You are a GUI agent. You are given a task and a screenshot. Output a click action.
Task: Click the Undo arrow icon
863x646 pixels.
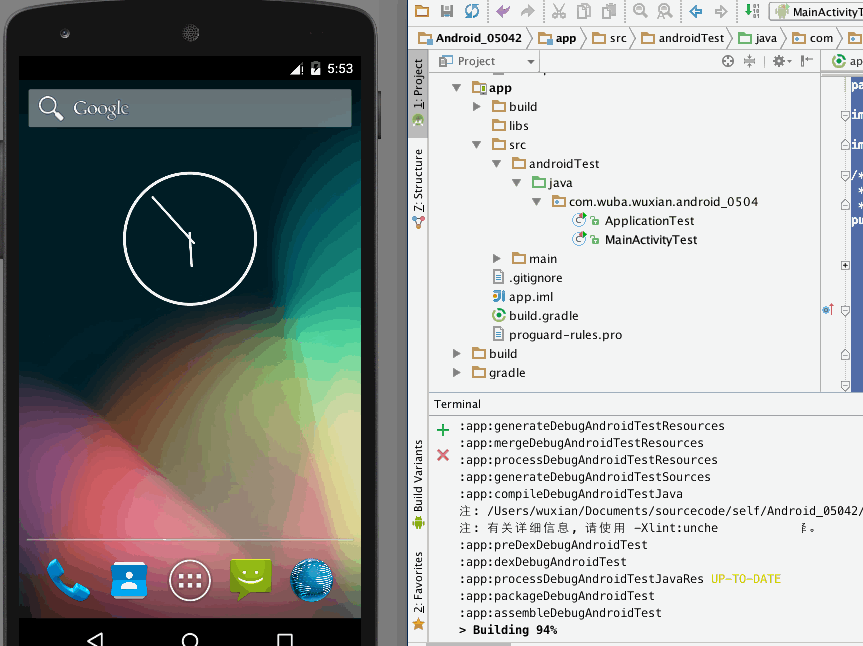click(x=503, y=10)
